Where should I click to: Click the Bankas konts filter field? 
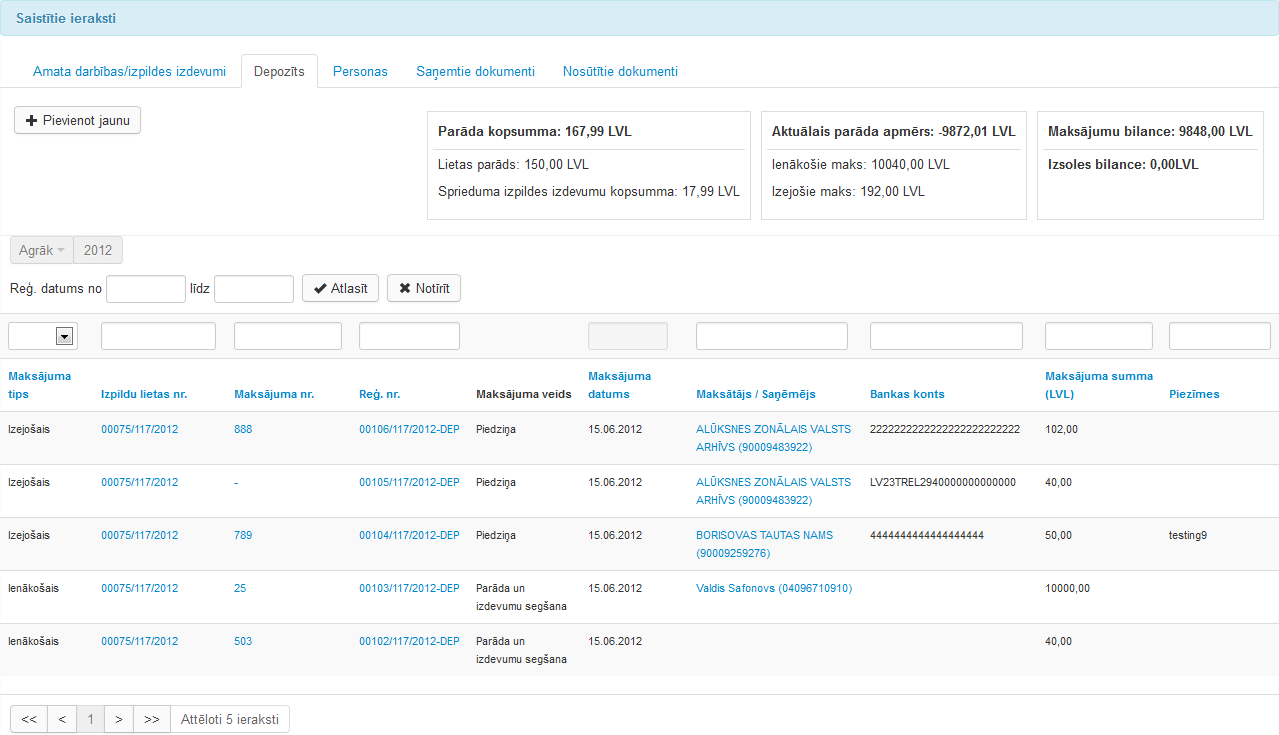click(946, 336)
